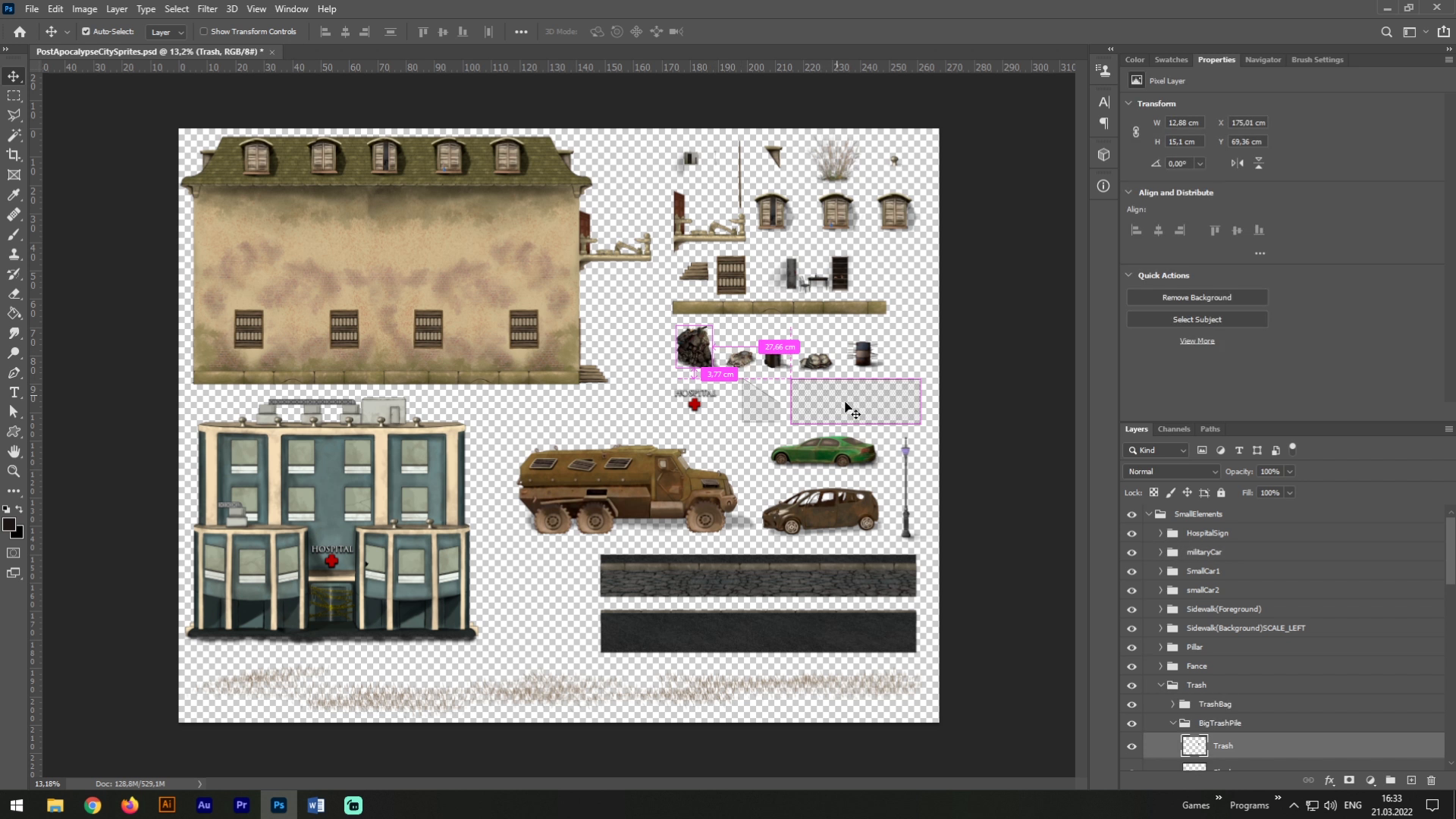Open Word from the taskbar

coord(316,805)
